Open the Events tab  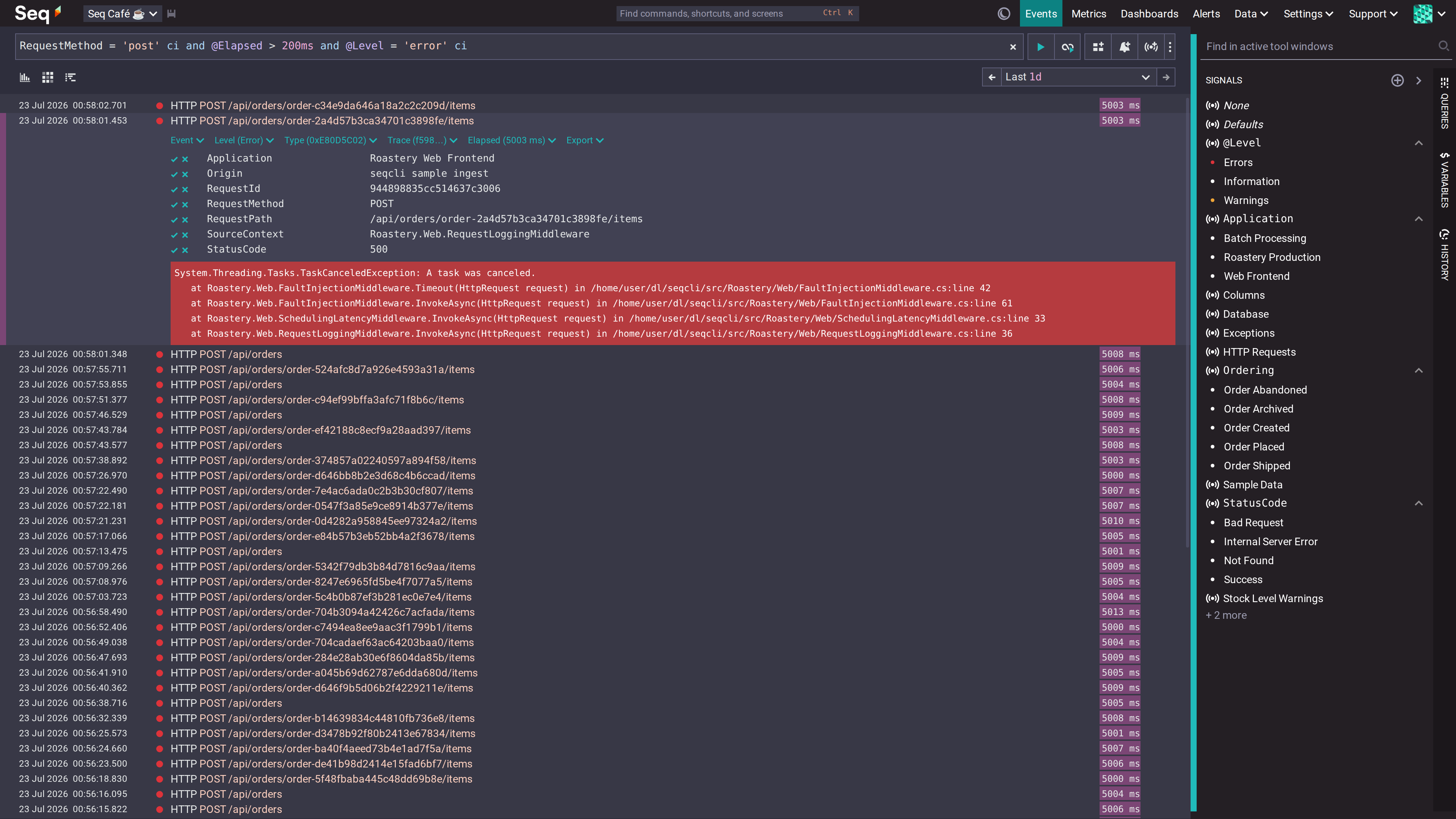[x=1040, y=14]
